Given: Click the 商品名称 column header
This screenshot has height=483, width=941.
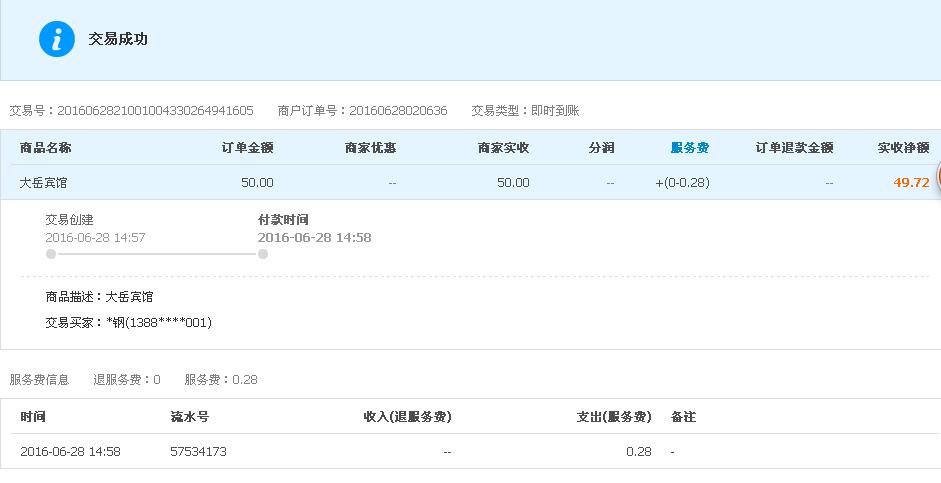Looking at the screenshot, I should coord(46,148).
